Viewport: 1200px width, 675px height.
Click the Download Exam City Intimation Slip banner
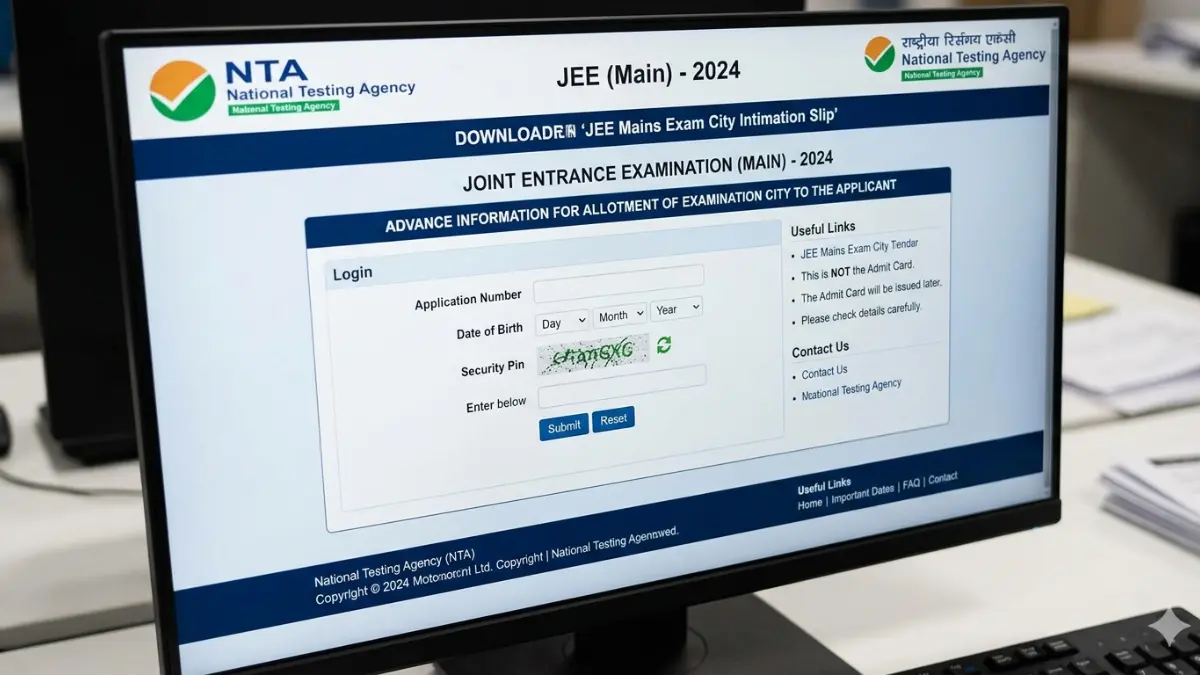coord(645,127)
